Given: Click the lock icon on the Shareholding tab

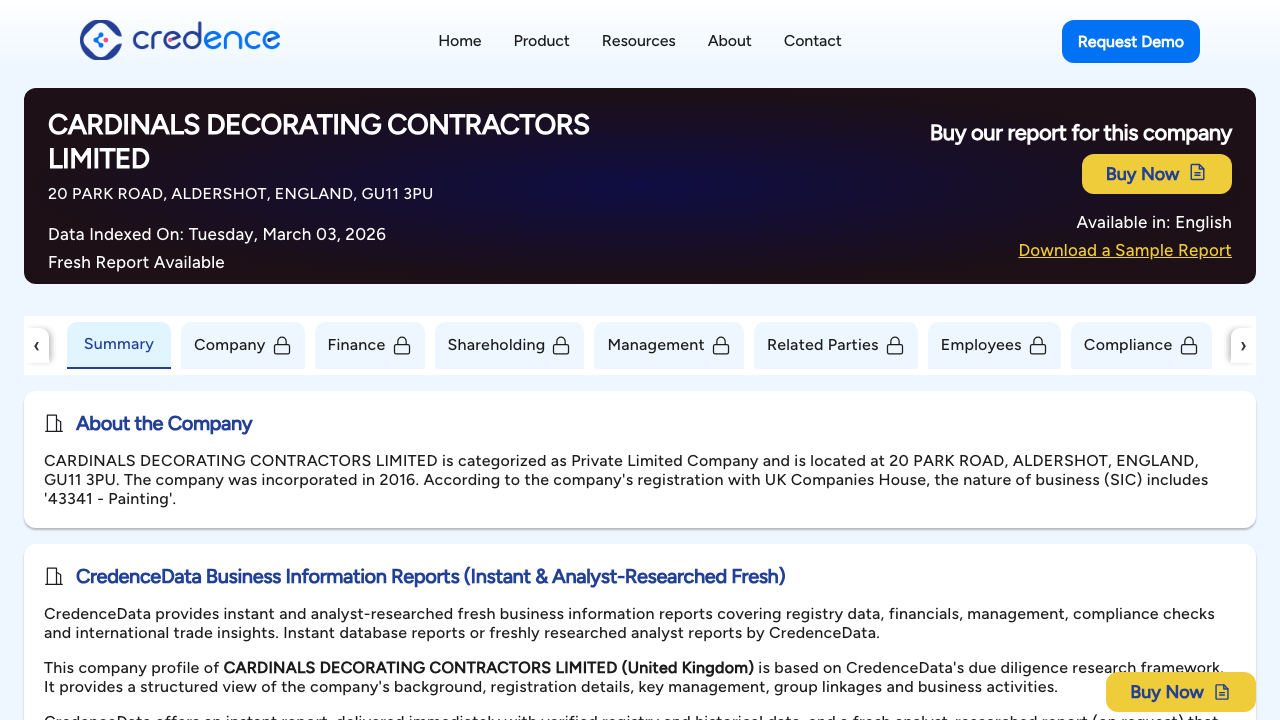Looking at the screenshot, I should pos(561,344).
